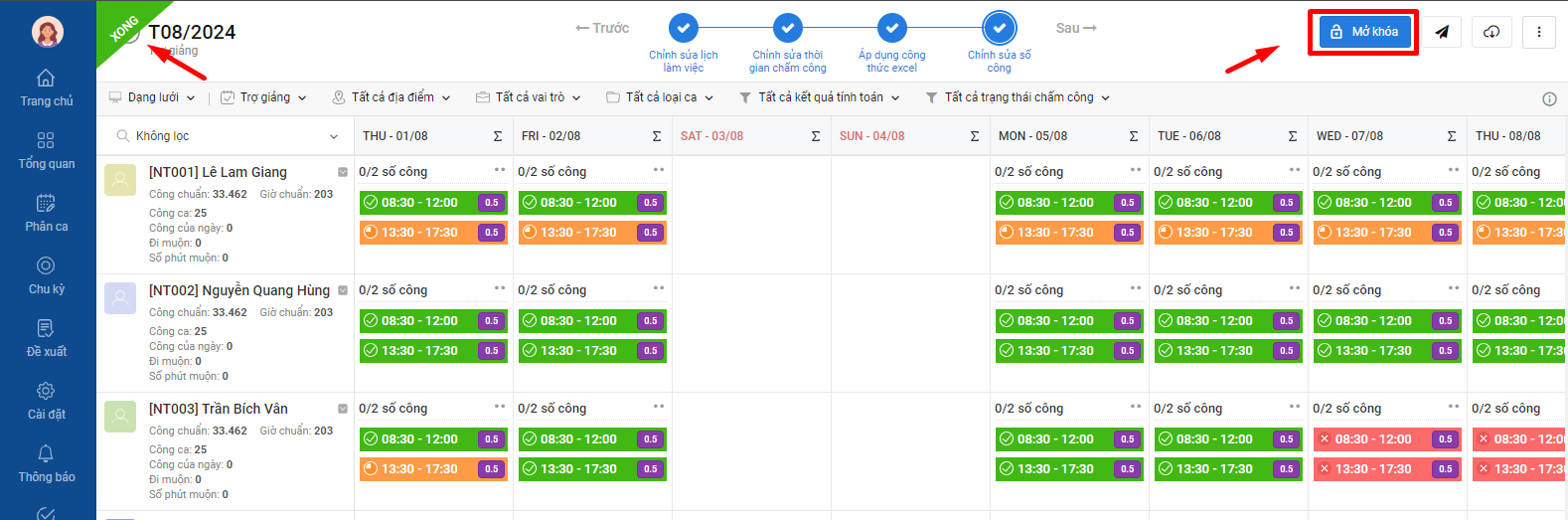Open employee [NT002] Nguyễn Quang Hùng
This screenshot has width=1568, height=520.
(x=239, y=290)
